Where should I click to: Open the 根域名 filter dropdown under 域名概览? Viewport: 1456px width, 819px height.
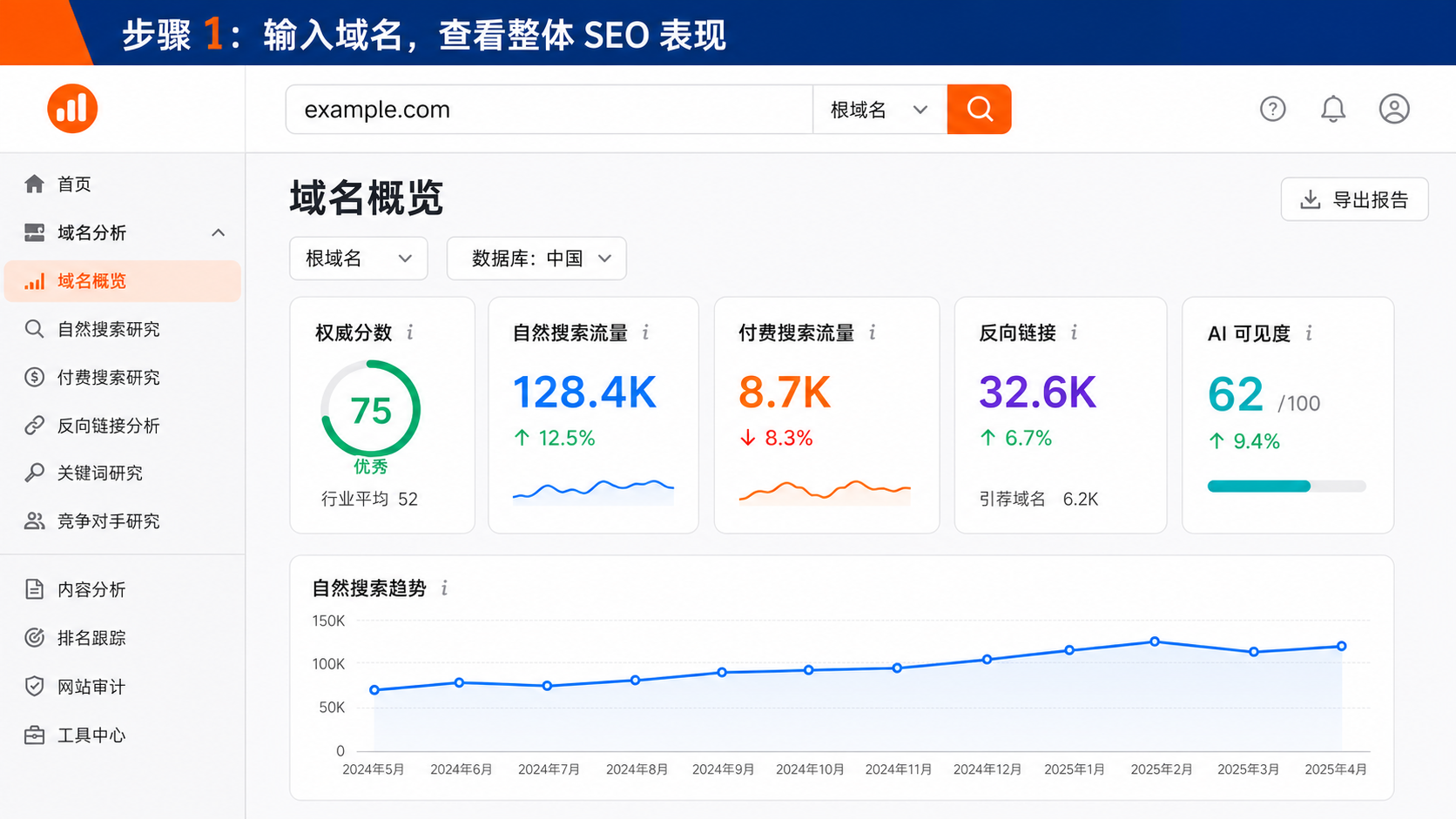coord(359,258)
